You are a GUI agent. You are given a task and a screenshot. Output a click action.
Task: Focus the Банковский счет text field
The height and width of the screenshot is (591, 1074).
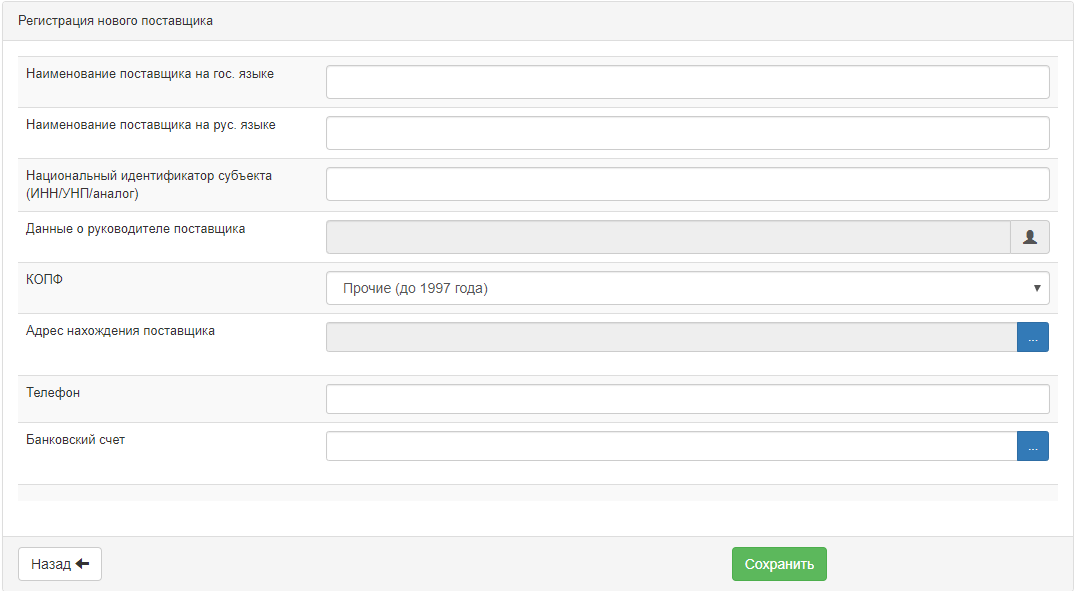click(671, 446)
